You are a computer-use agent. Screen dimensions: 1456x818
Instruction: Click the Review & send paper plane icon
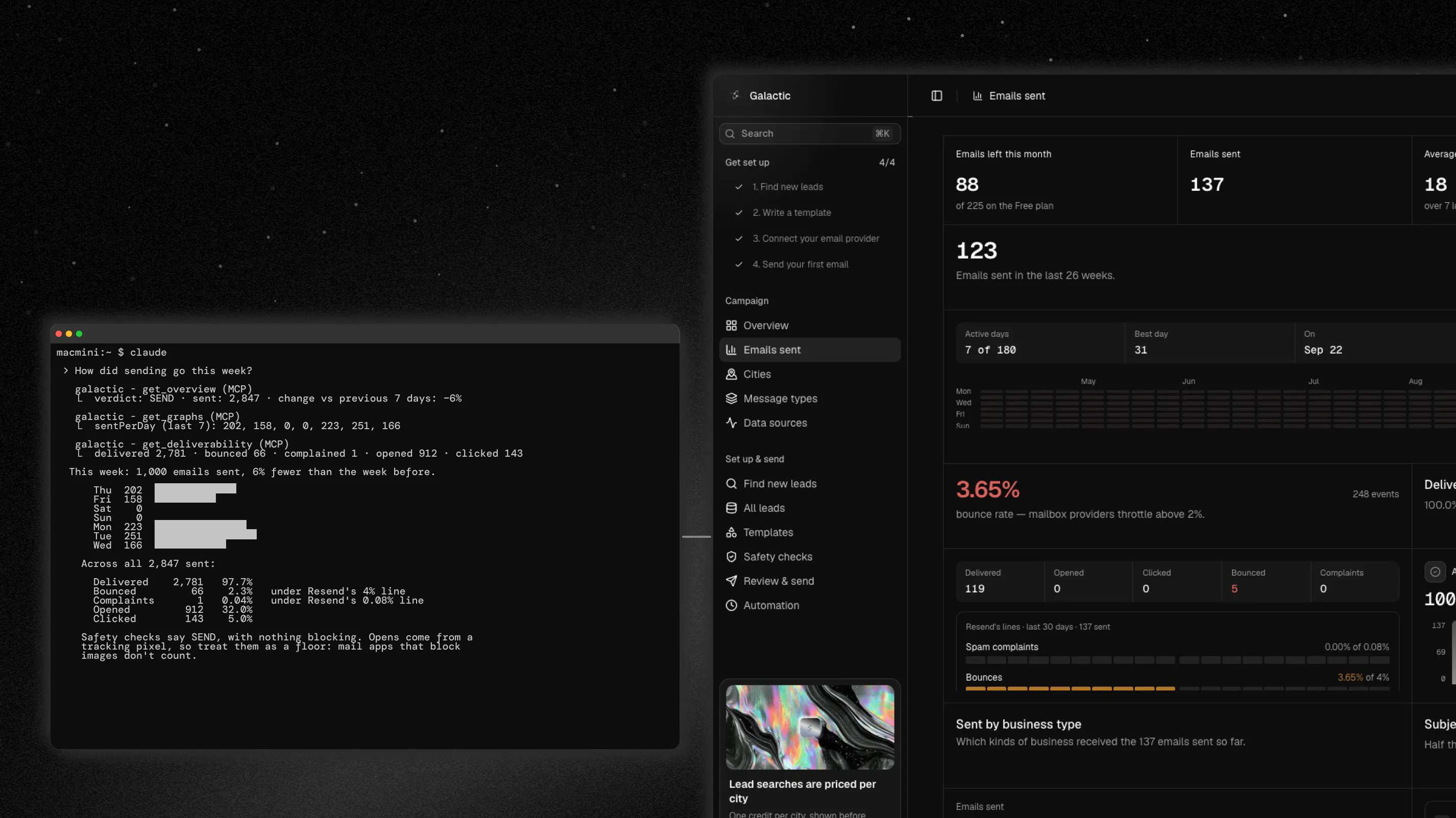(x=731, y=581)
